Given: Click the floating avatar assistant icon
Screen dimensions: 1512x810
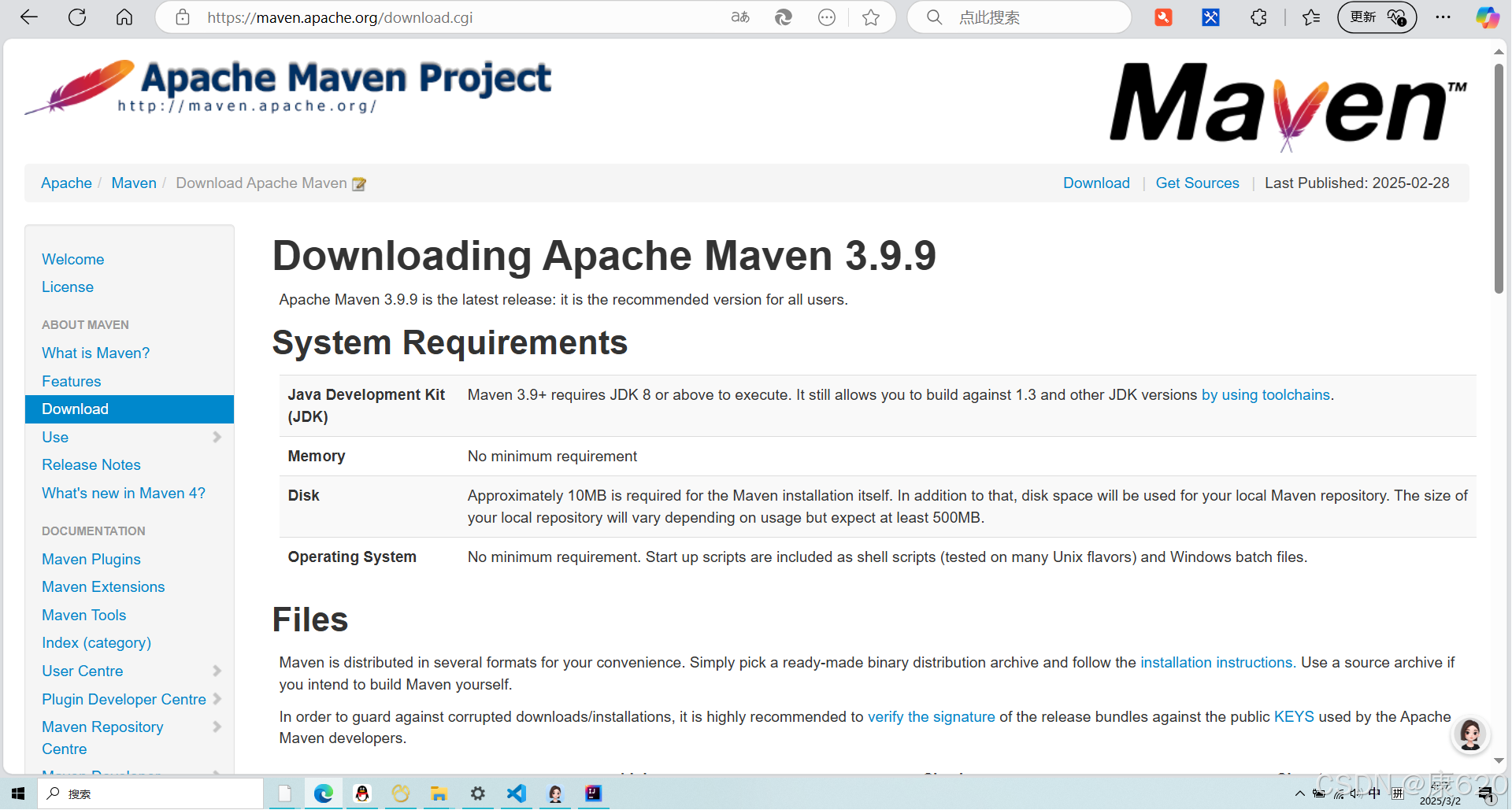Looking at the screenshot, I should coord(1470,734).
